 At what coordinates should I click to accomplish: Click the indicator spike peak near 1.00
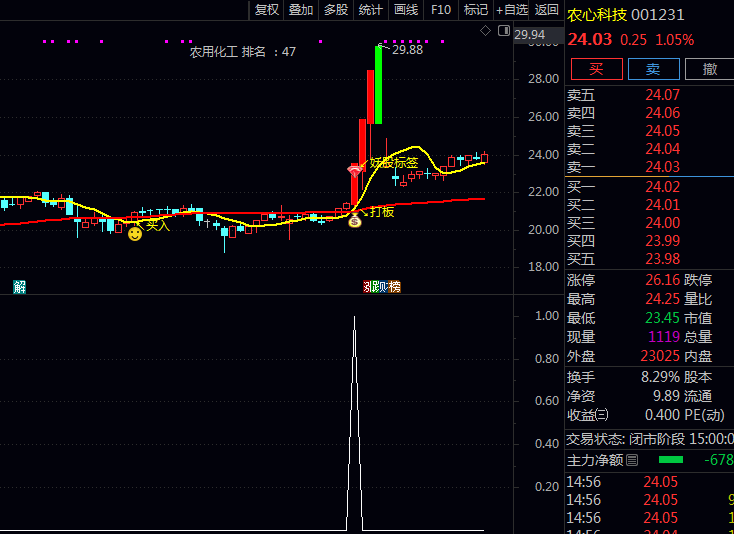point(354,318)
